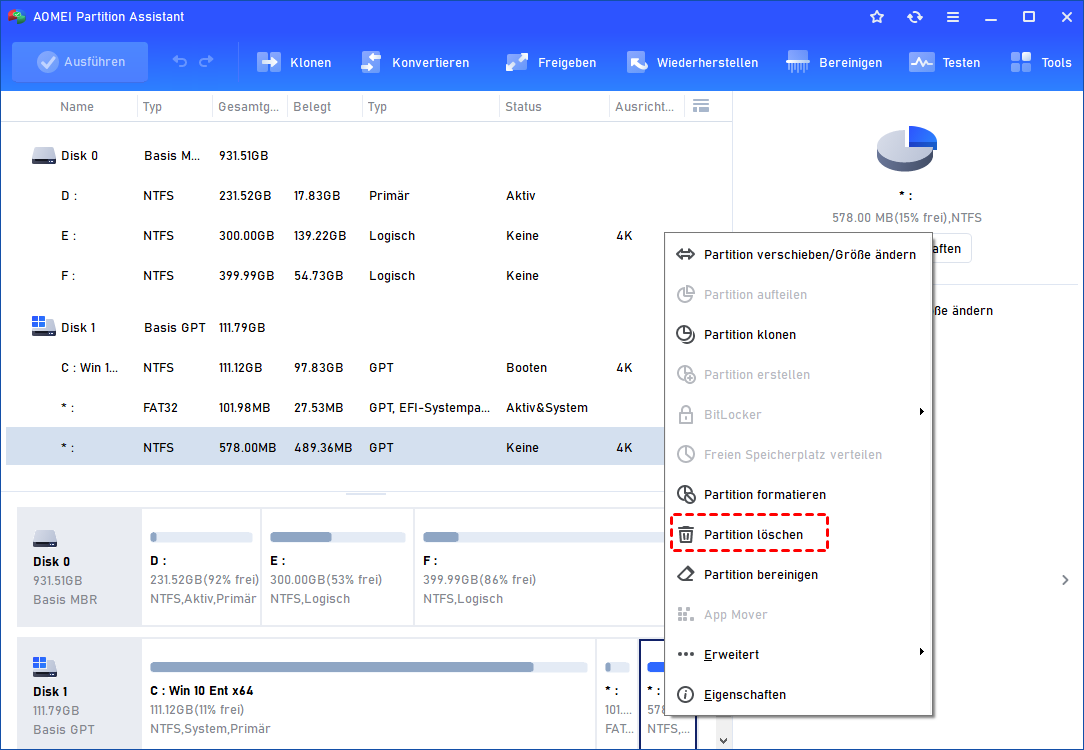
Task: Open the Klonen tool
Action: (x=294, y=62)
